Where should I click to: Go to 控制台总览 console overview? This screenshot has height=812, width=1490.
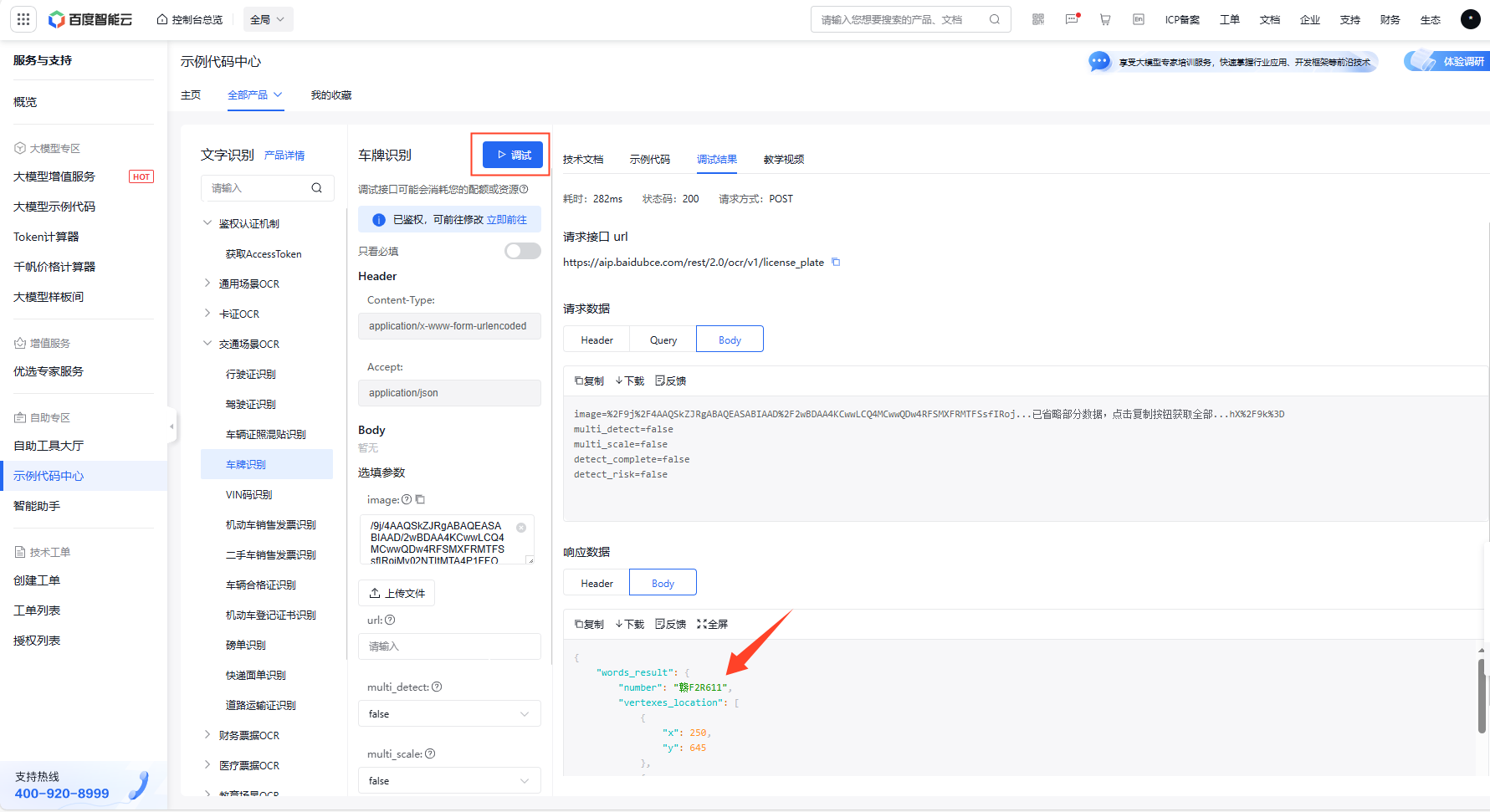(190, 19)
